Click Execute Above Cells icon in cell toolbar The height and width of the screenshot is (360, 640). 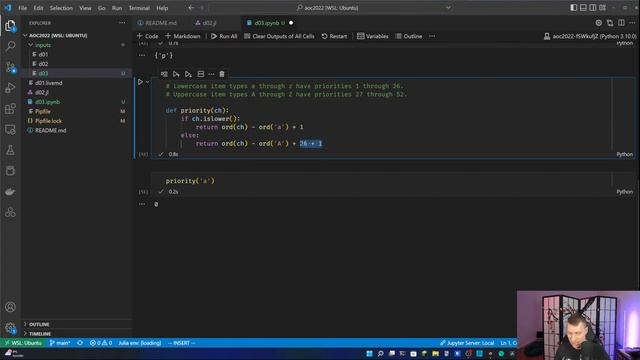coord(176,74)
